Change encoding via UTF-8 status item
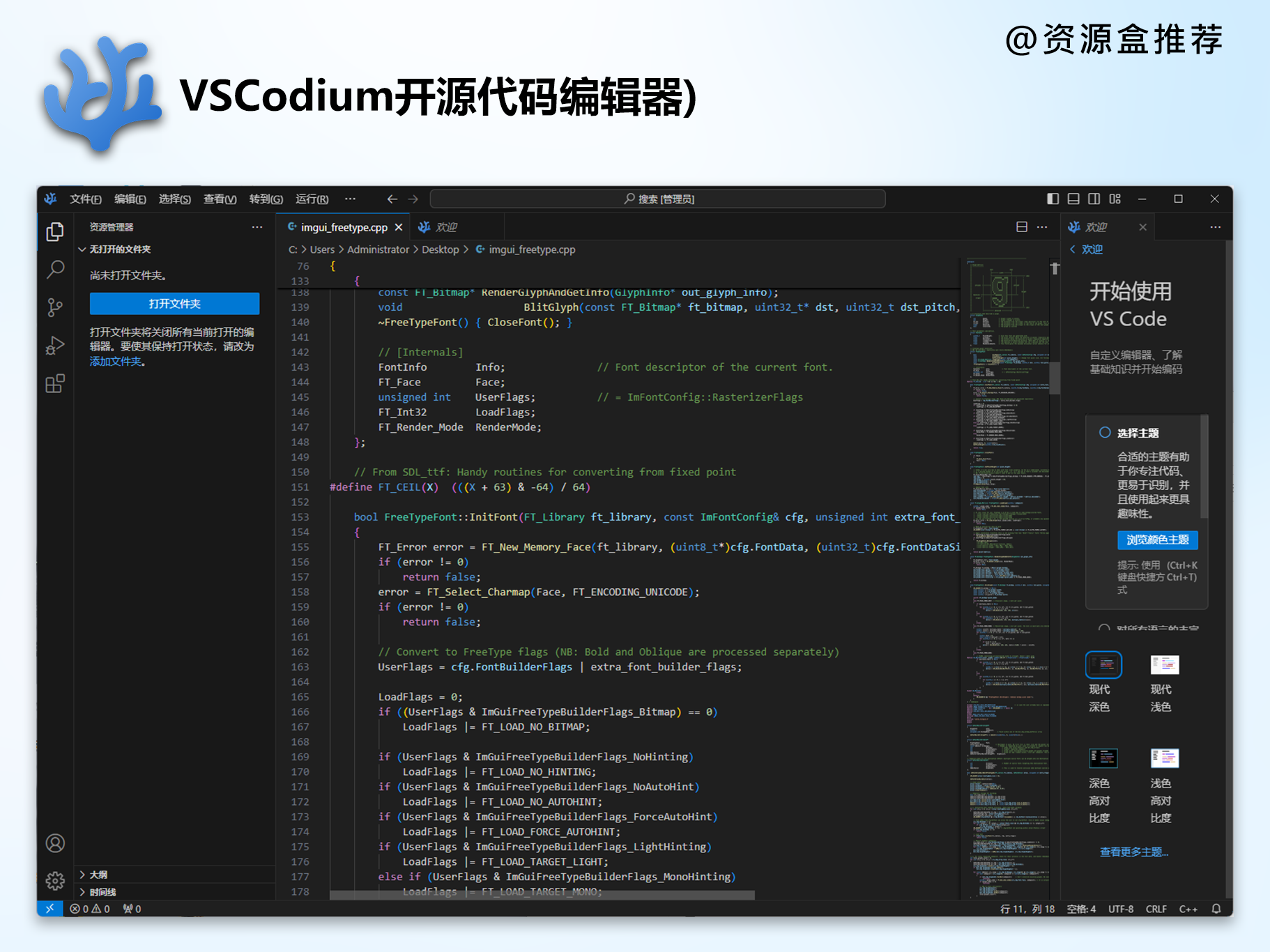1270x952 pixels. [x=1121, y=909]
